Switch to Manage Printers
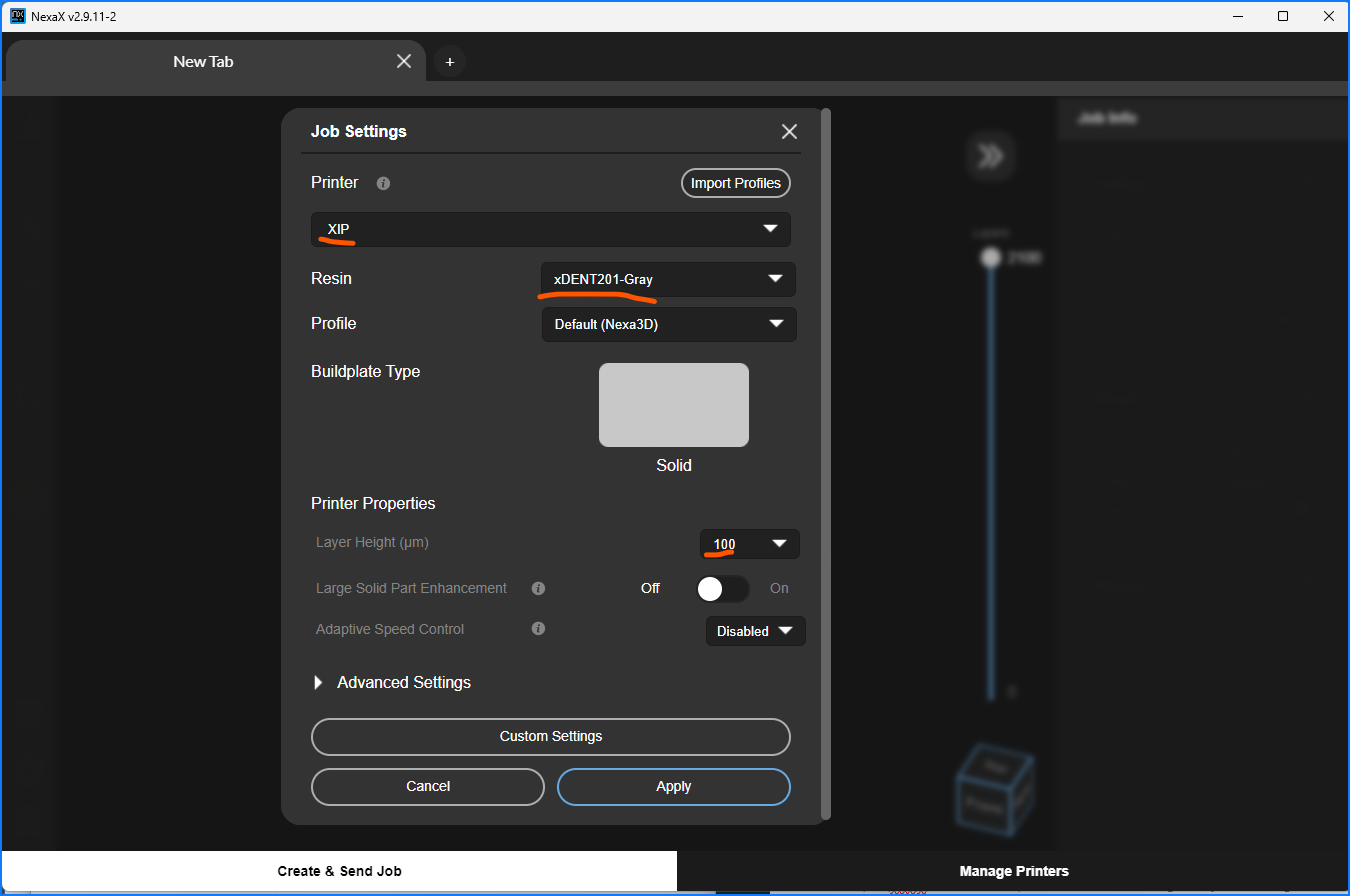This screenshot has width=1350, height=896. coord(1013,871)
